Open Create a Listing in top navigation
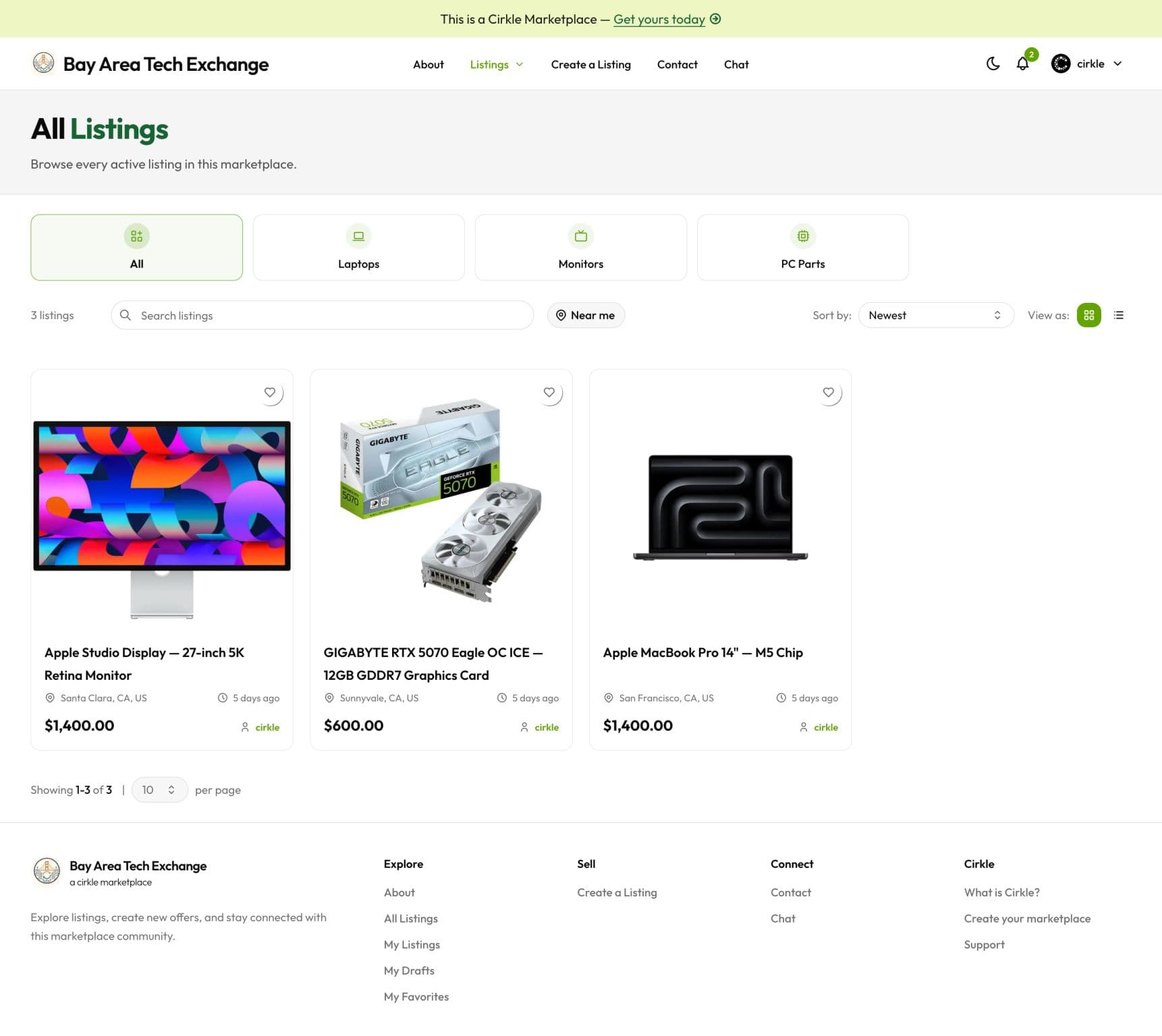 coord(590,64)
